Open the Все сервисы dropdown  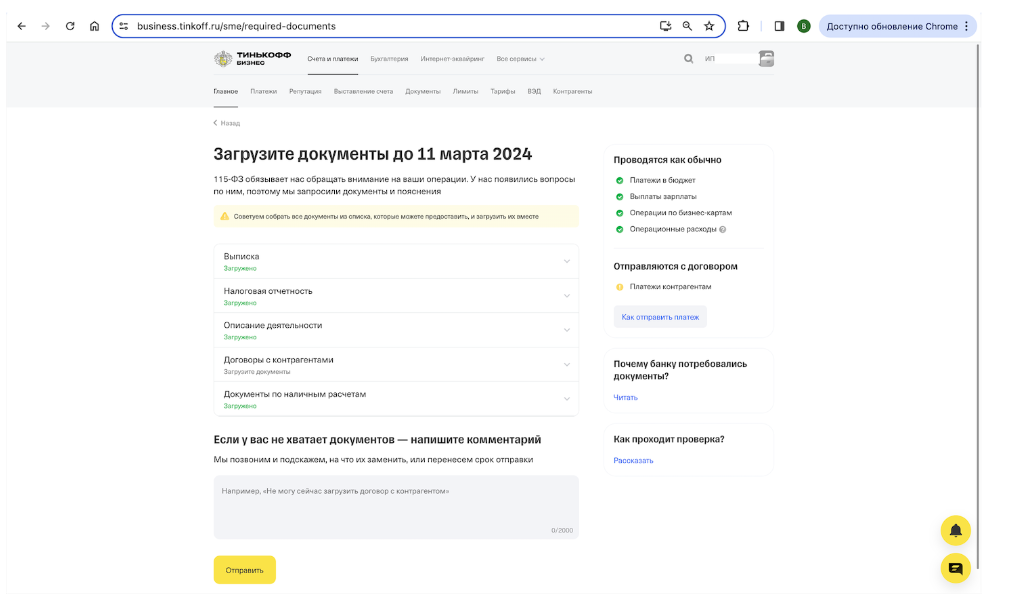pos(520,59)
